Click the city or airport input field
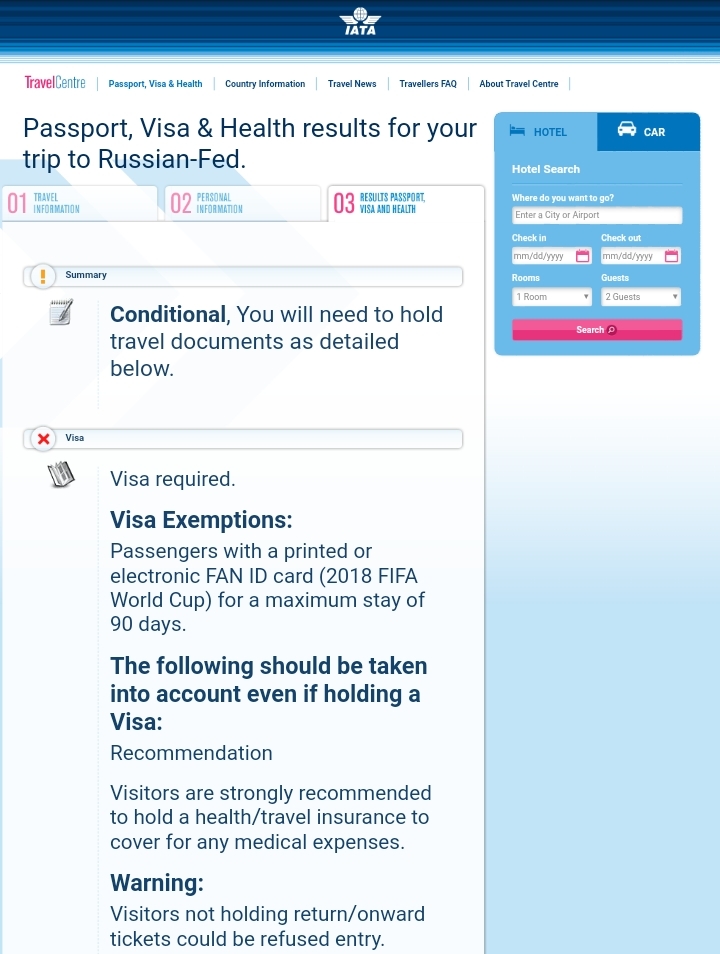 (x=597, y=215)
